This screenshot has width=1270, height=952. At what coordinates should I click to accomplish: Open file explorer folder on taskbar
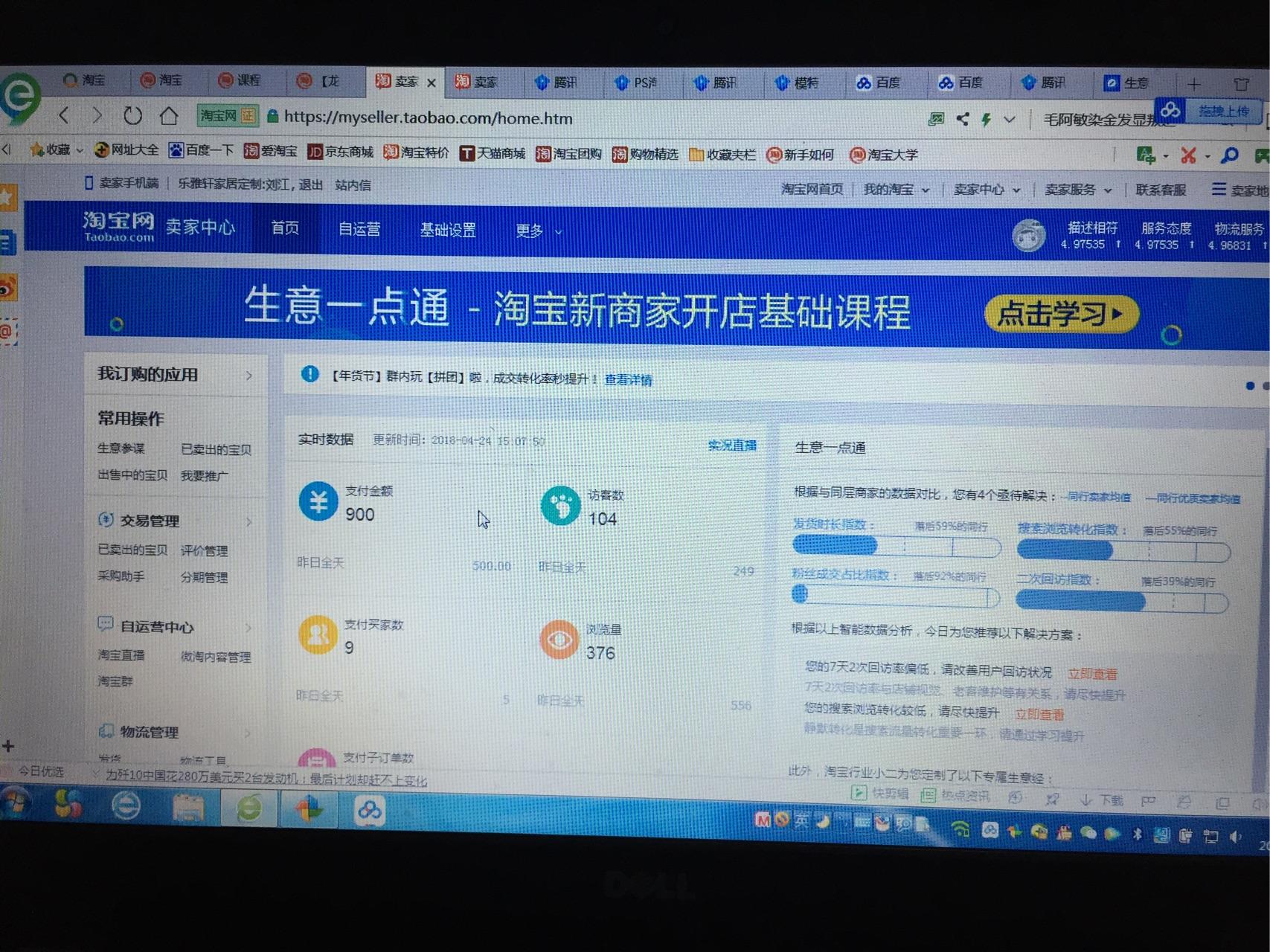pos(187,808)
